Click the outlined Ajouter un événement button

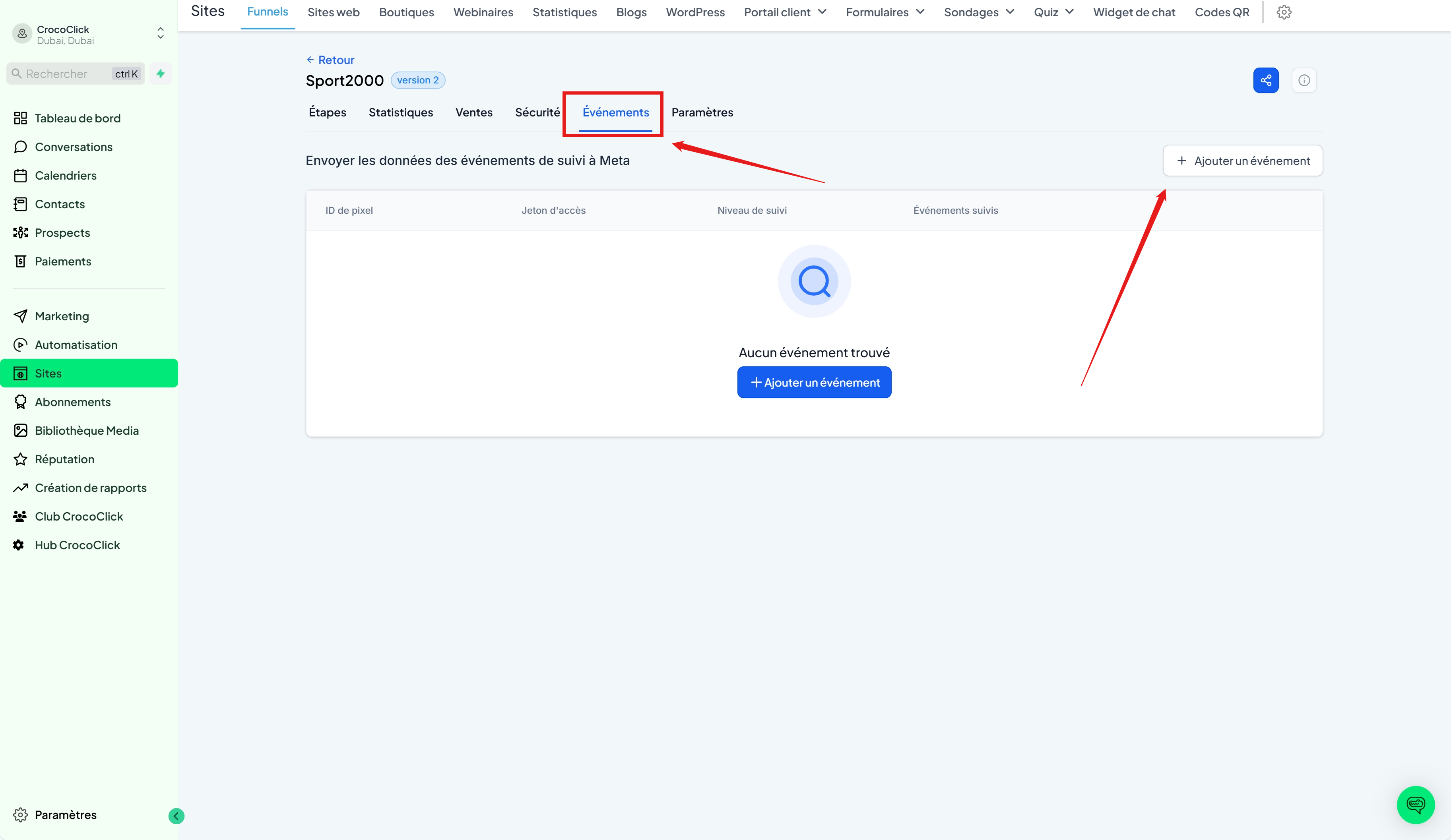click(x=1243, y=161)
